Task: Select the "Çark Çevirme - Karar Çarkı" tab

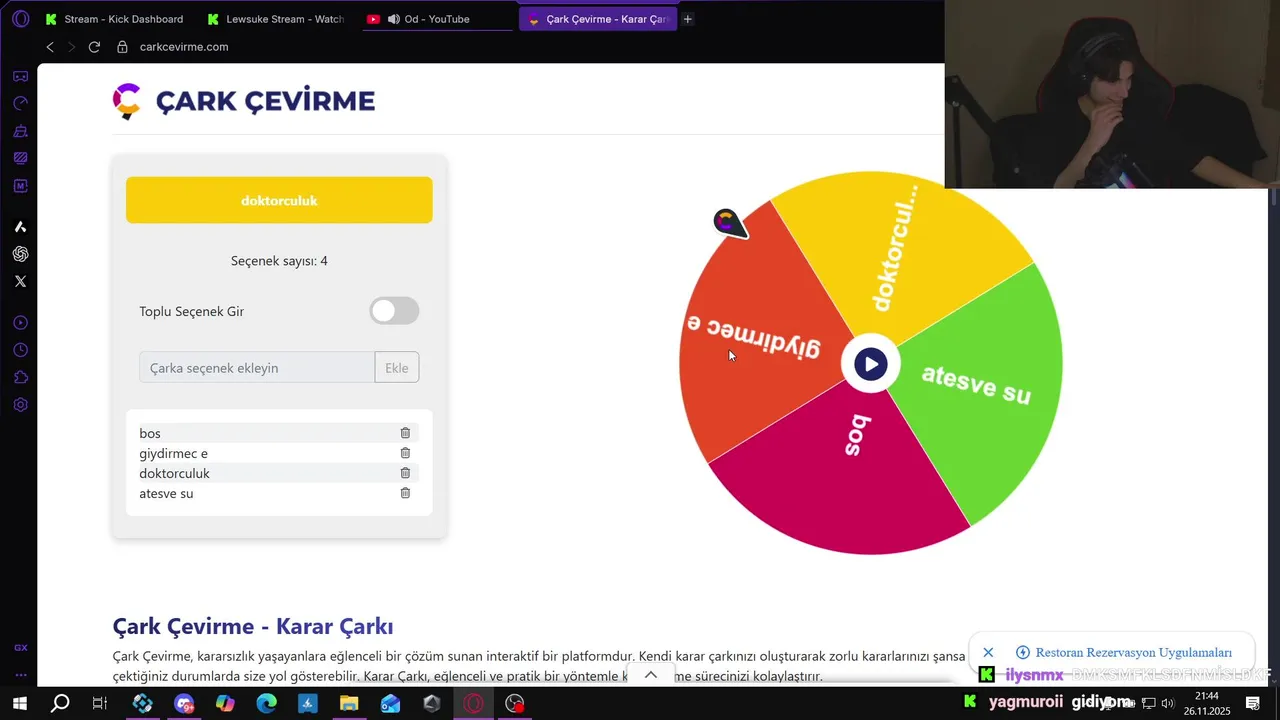Action: tap(598, 19)
